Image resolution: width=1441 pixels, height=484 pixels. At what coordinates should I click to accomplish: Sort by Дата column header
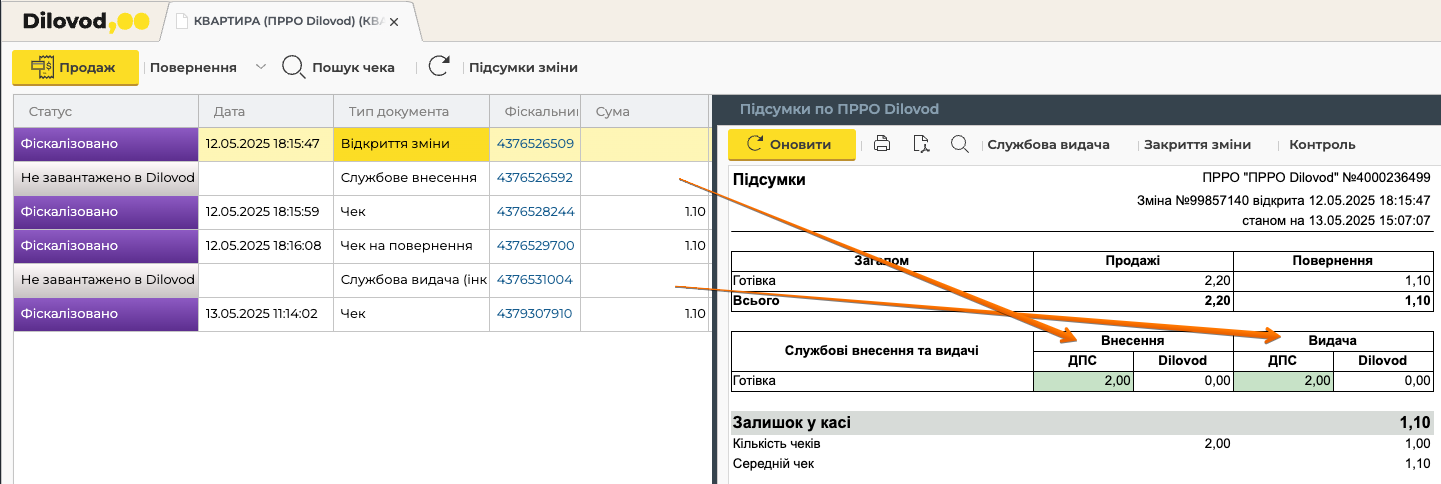[266, 111]
